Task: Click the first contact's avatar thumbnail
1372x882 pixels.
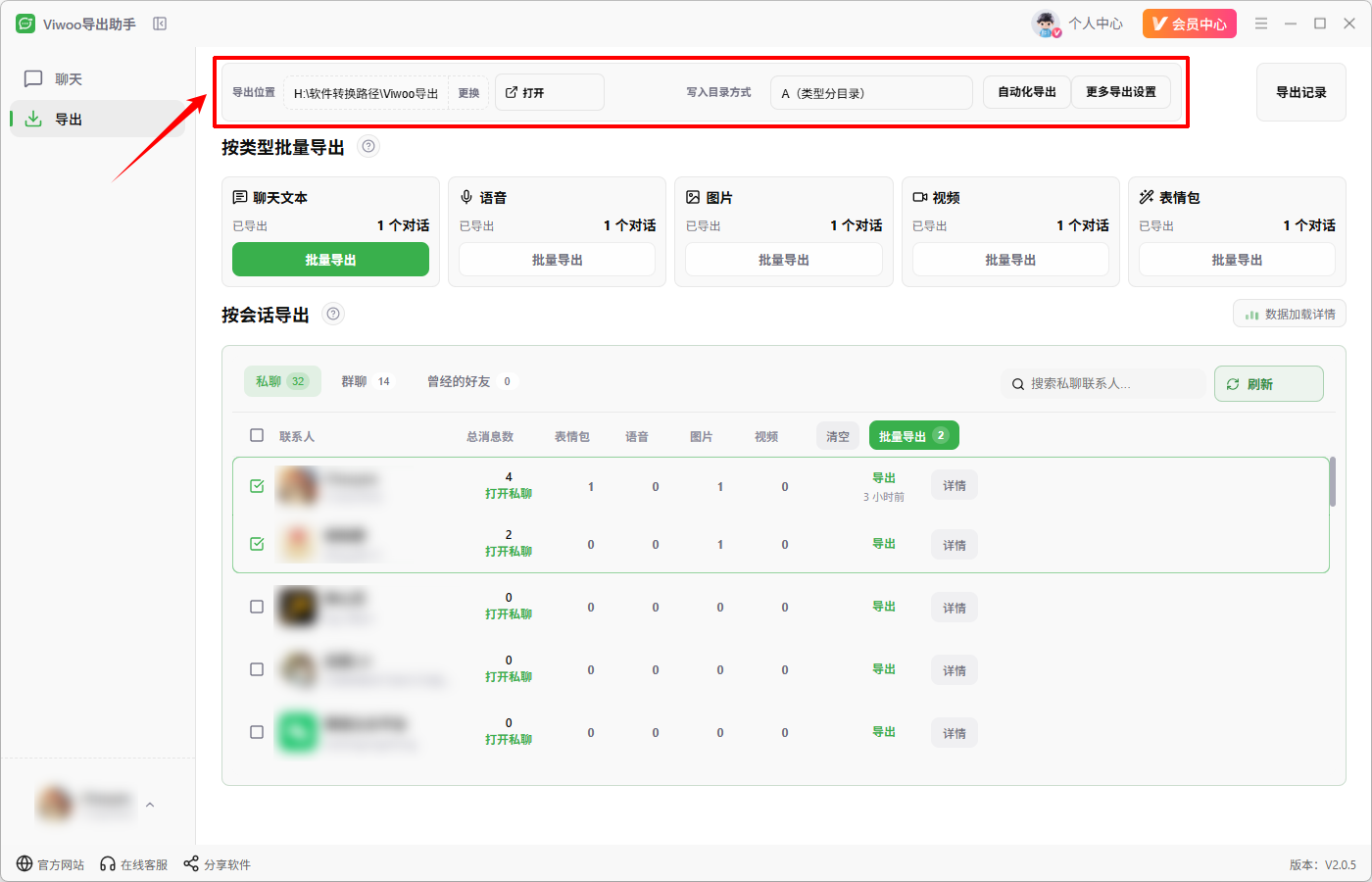Action: click(297, 486)
